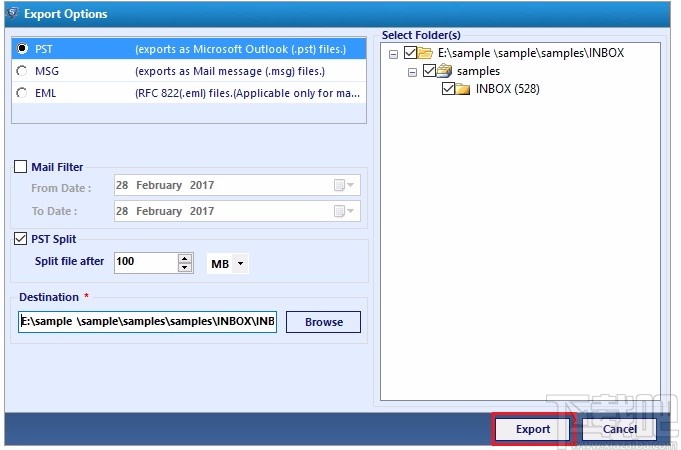
Task: Click the 'Split file after' label
Action: [x=69, y=261]
